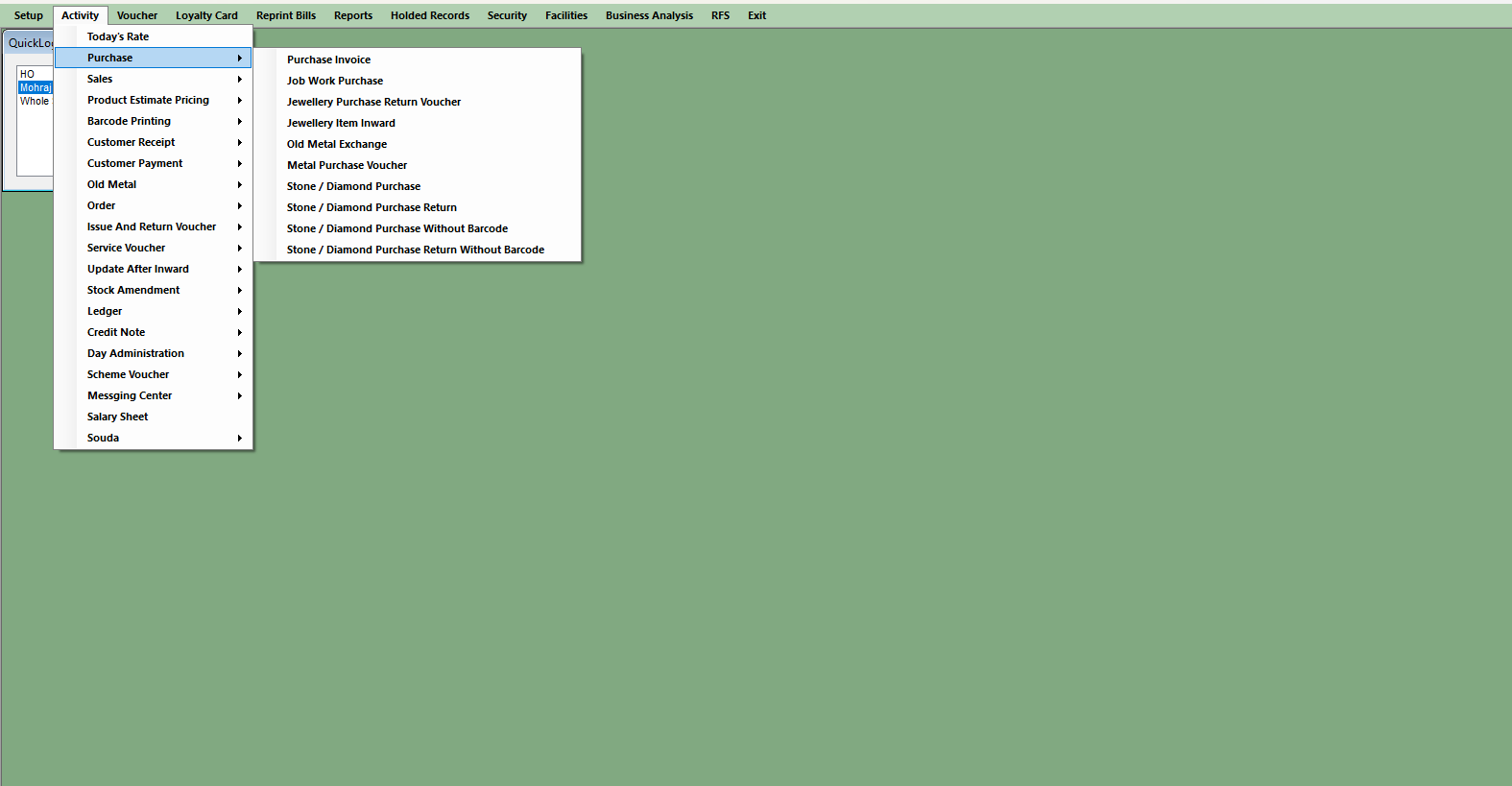Open Stock Amendment submenu
1512x786 pixels.
(x=154, y=290)
